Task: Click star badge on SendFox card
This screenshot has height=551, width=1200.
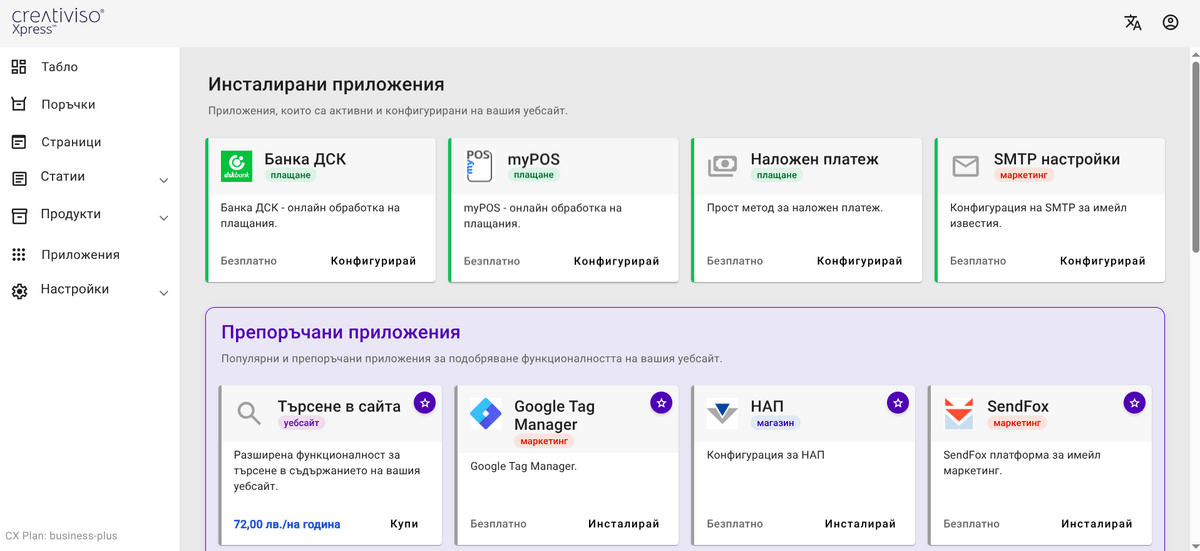Action: coord(1134,402)
